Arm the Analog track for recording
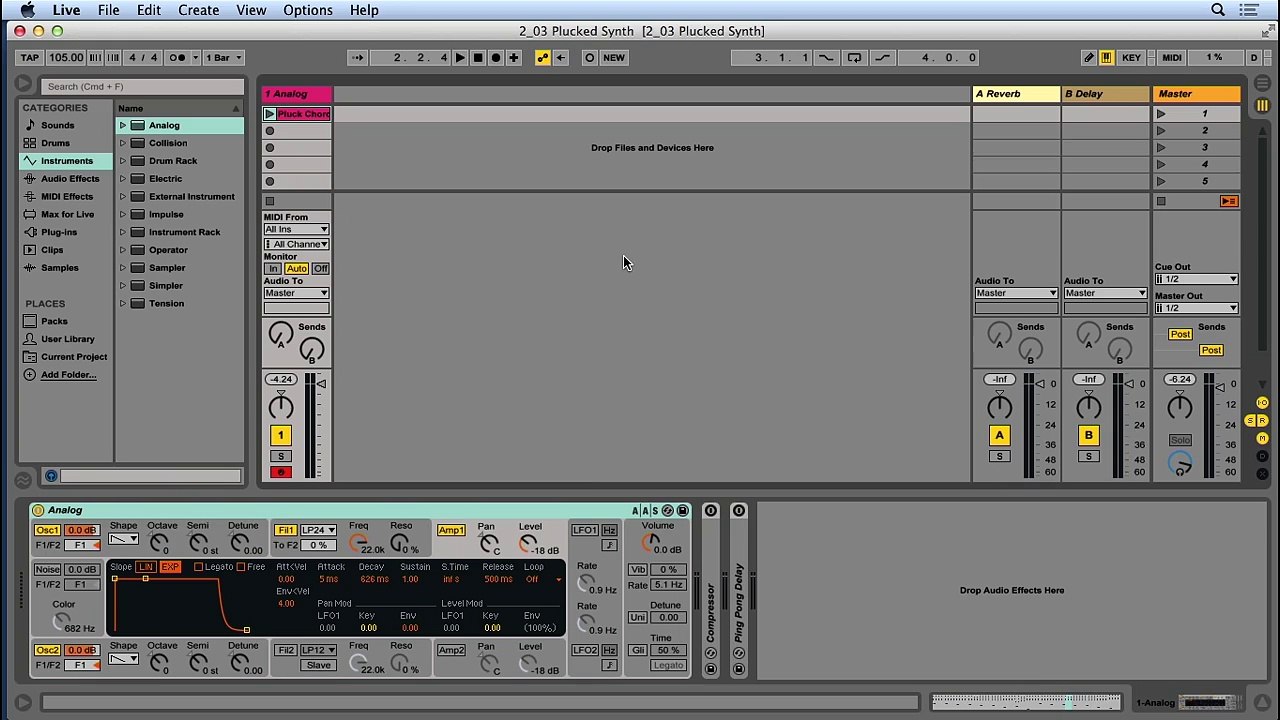This screenshot has height=720, width=1280. point(281,472)
